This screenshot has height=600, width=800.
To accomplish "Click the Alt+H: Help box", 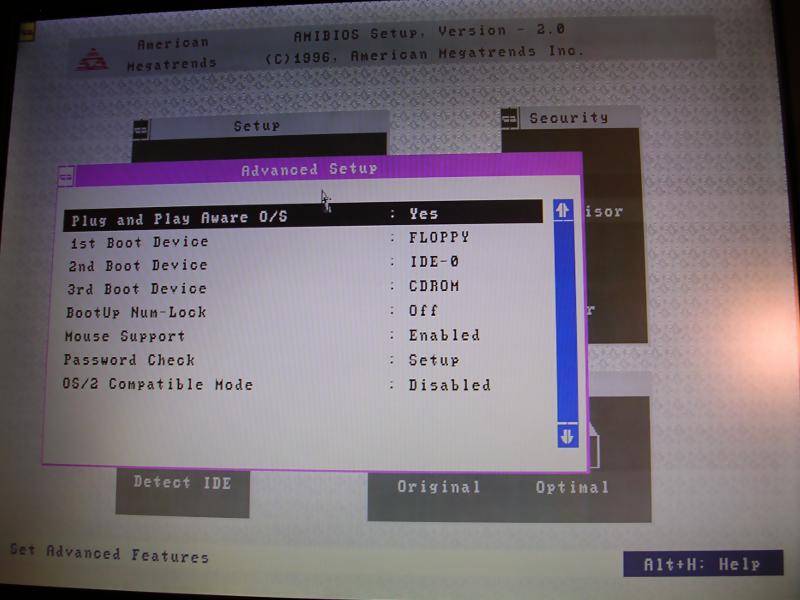I will [x=703, y=563].
